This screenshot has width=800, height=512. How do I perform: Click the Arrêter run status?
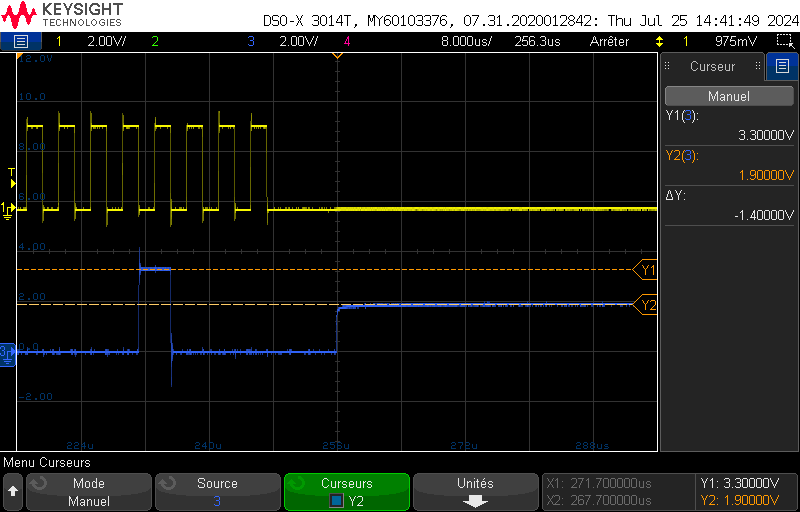(x=609, y=42)
